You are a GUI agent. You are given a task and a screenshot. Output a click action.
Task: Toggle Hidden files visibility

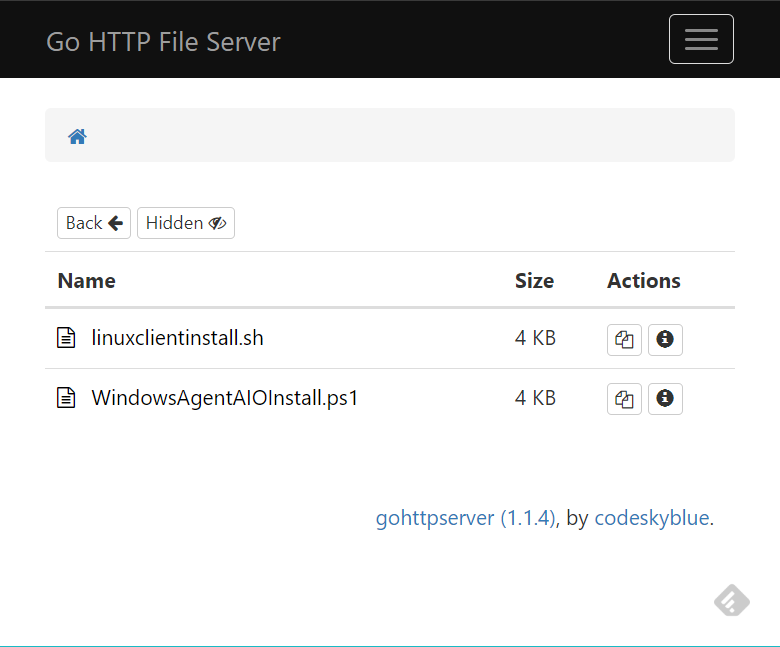click(x=185, y=223)
